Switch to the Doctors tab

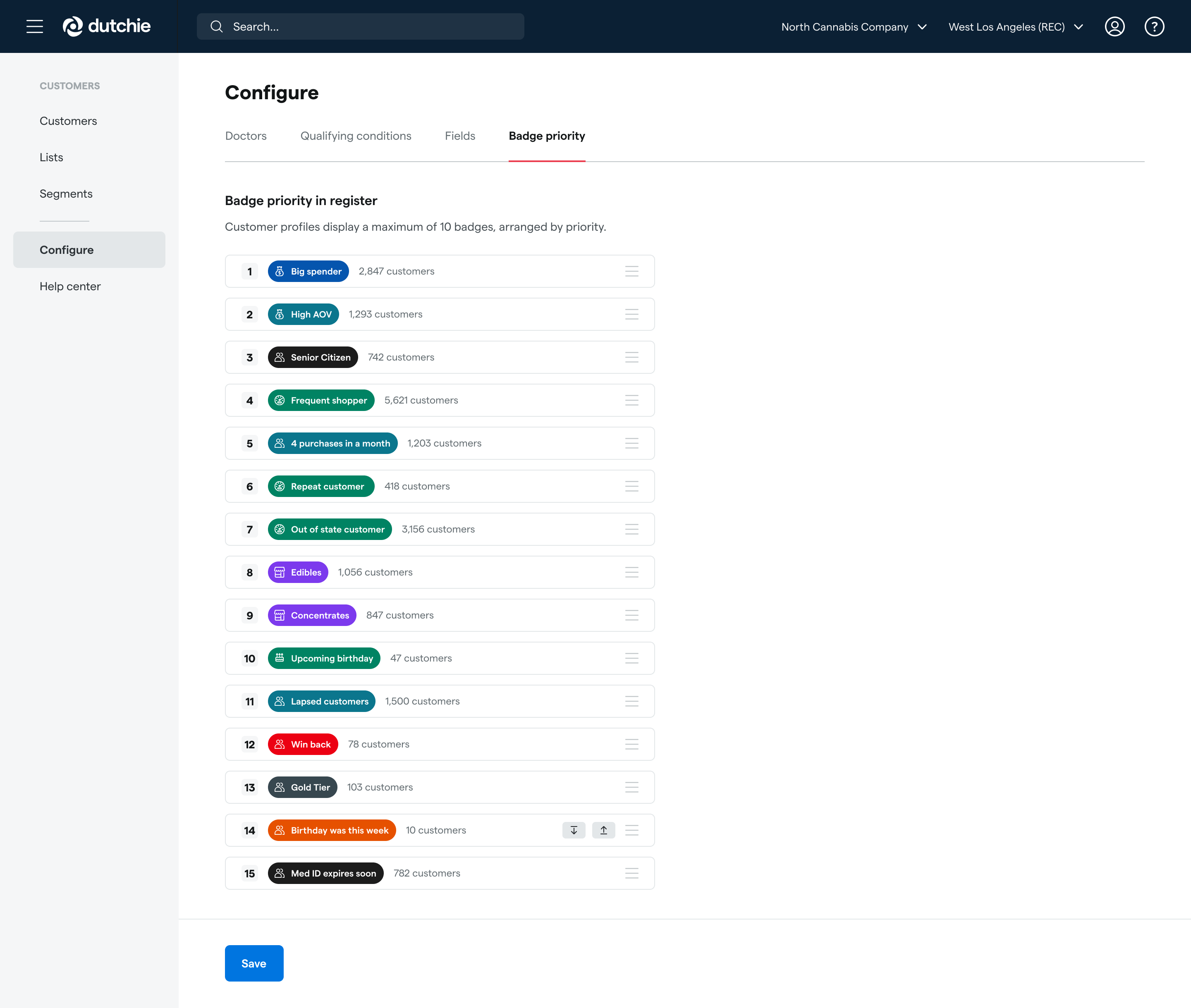coord(246,136)
